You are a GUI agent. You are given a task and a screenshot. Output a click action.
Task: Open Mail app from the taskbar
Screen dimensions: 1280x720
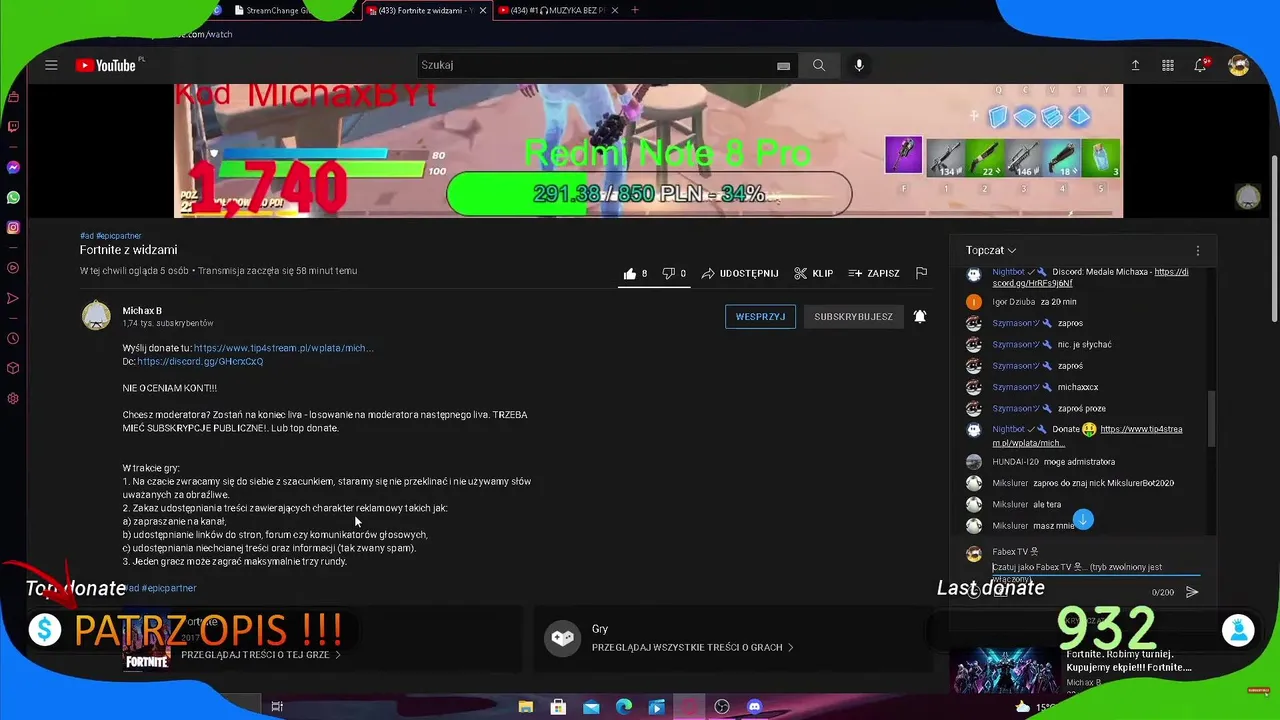591,706
